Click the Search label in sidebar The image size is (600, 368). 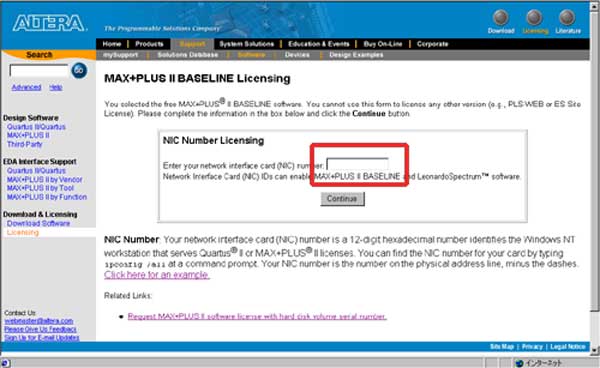coord(39,55)
